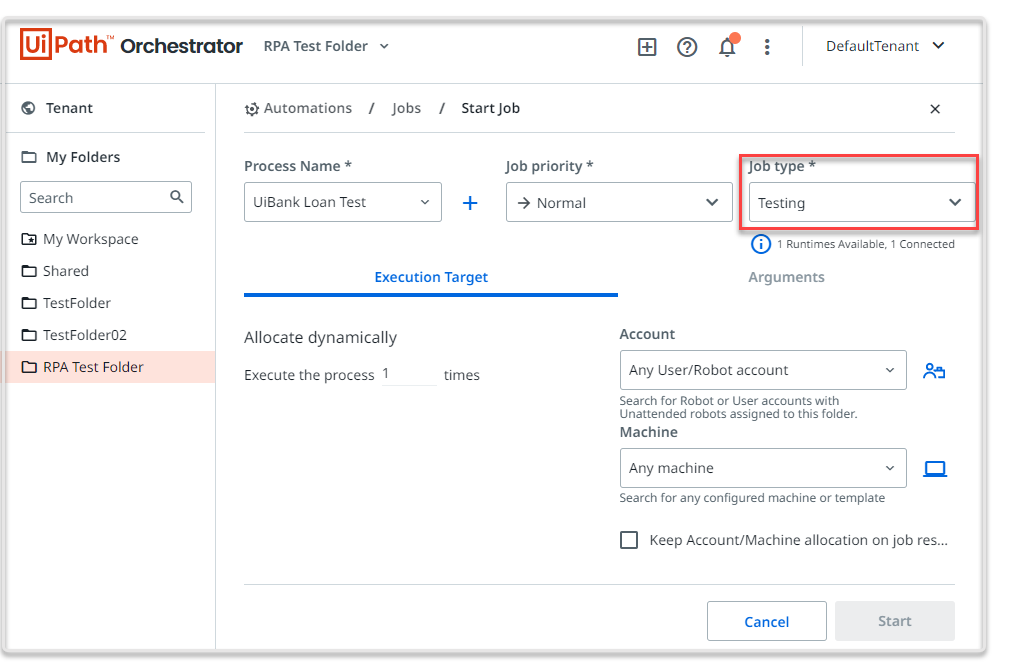The image size is (1017, 666).
Task: Open the three-dot more options menu
Action: [x=767, y=47]
